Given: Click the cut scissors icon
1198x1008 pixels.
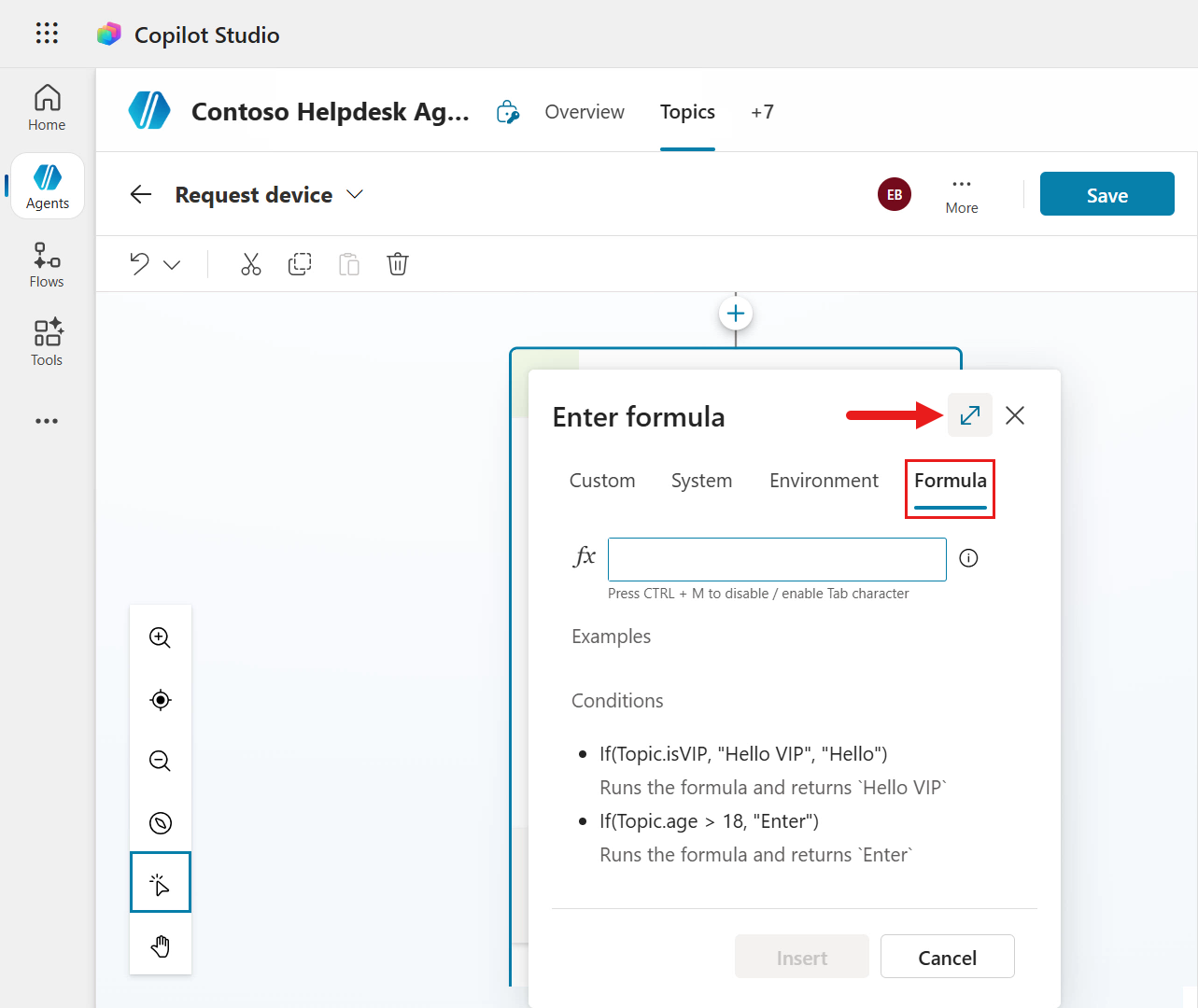Looking at the screenshot, I should coord(250,264).
